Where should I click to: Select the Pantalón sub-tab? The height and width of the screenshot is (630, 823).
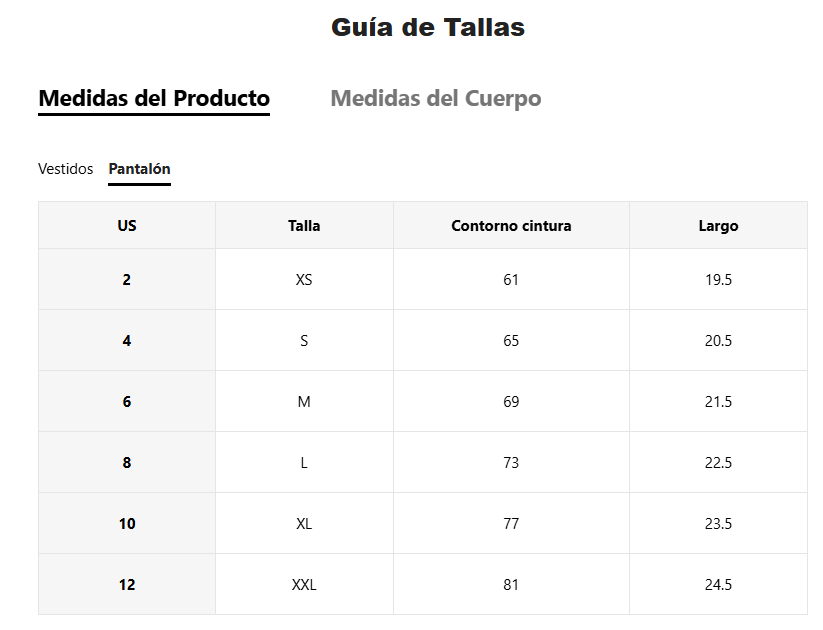139,169
